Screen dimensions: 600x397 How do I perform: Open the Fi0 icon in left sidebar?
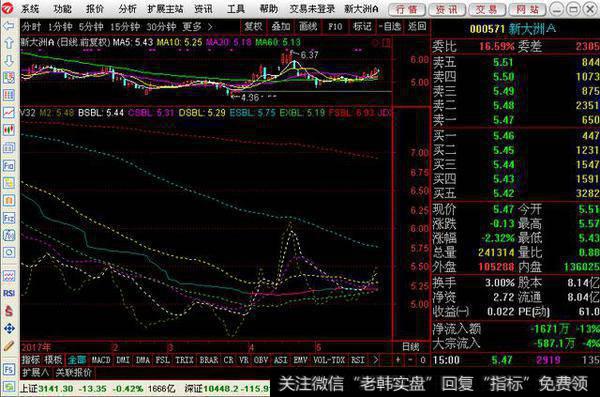(x=9, y=165)
